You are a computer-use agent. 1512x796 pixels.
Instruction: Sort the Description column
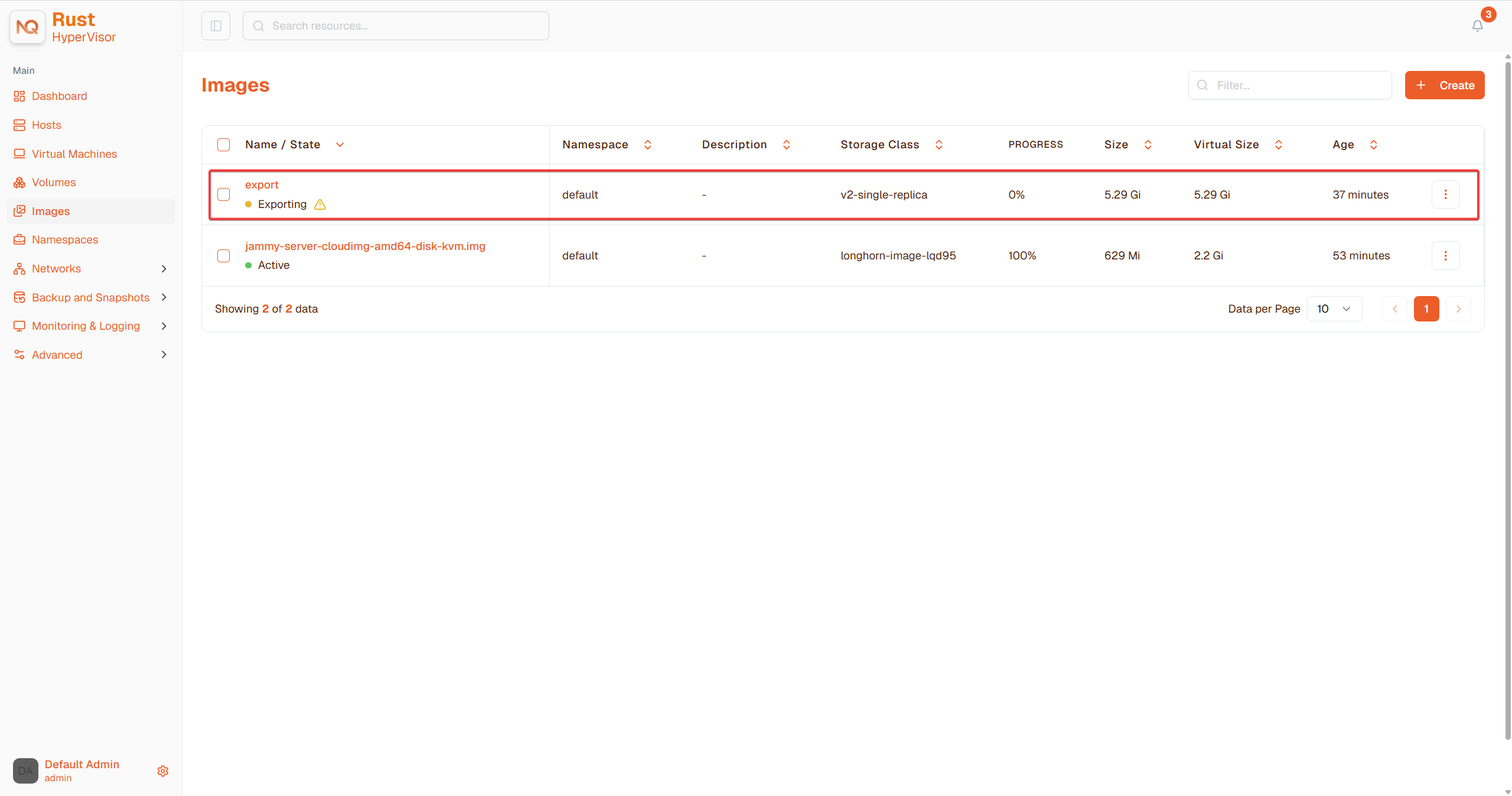787,145
